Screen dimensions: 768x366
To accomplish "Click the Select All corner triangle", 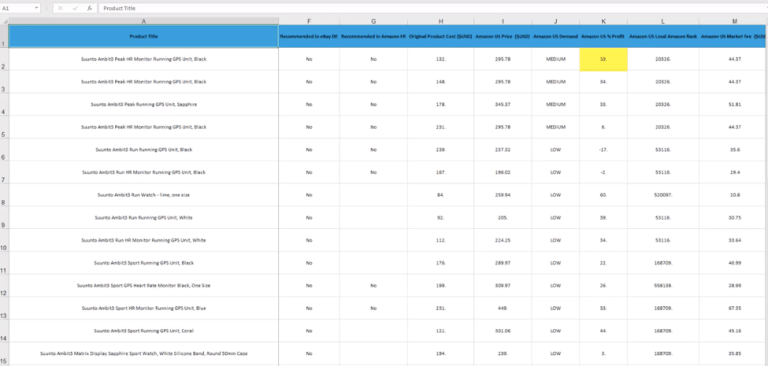I will pos(4,21).
